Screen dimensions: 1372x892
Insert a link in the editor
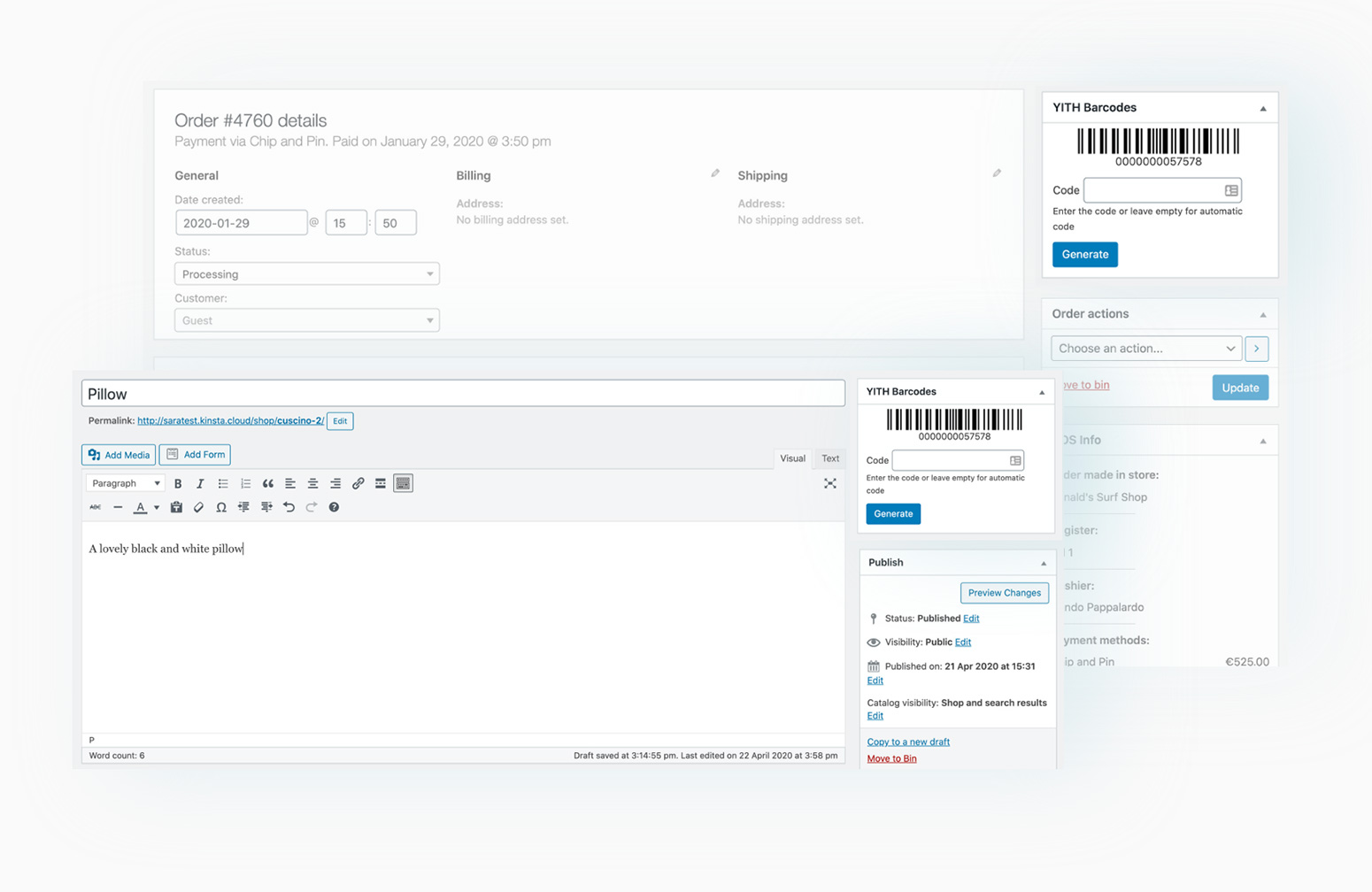point(357,483)
